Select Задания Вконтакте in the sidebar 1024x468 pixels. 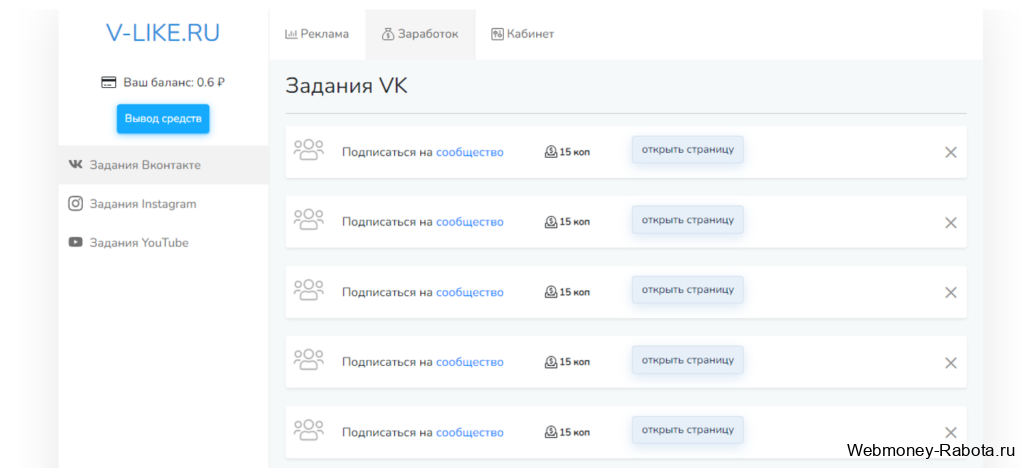point(163,165)
